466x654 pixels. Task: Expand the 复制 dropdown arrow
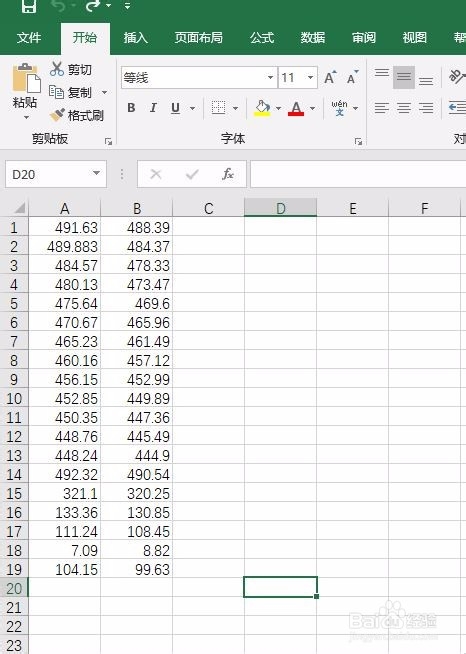105,92
